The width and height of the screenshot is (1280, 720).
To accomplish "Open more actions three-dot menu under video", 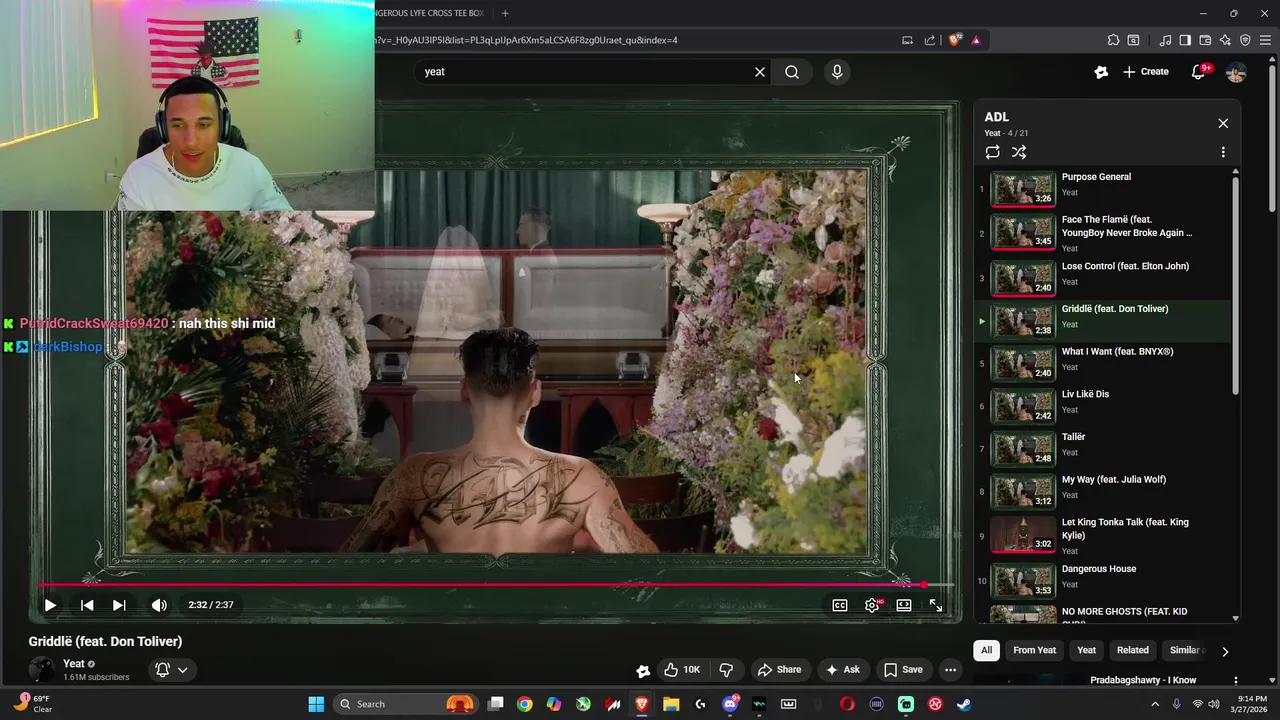I will (951, 670).
